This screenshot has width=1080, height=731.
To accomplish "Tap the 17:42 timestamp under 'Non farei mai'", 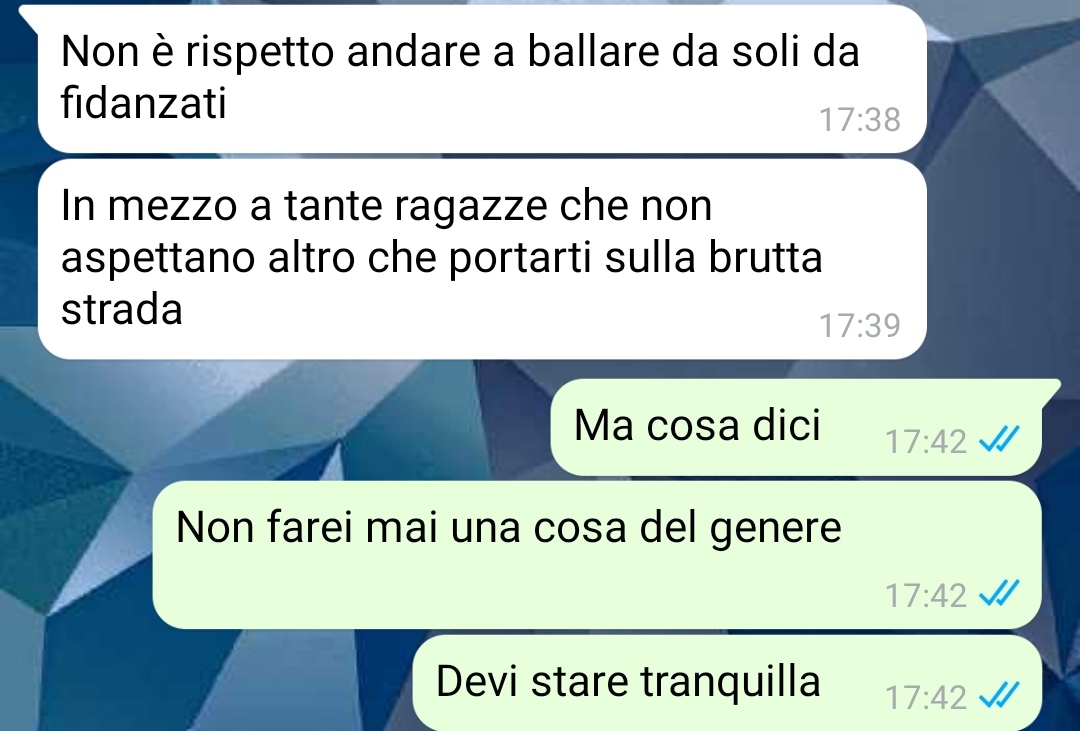I will pos(926,595).
